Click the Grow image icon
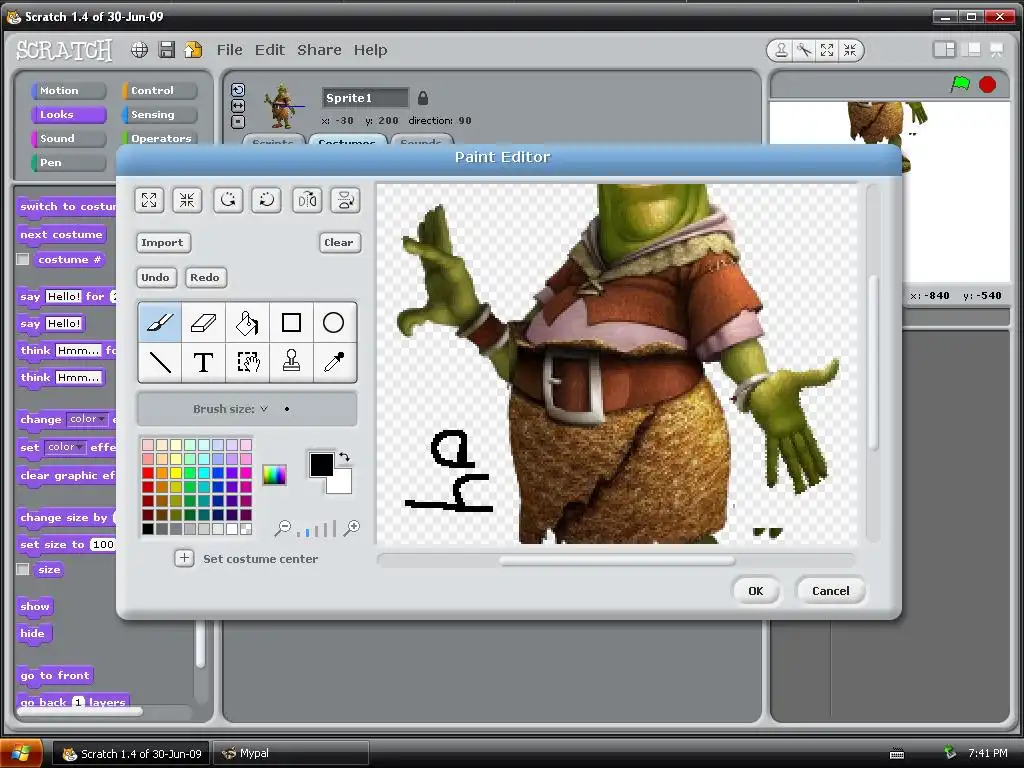1024x768 pixels. pos(149,200)
